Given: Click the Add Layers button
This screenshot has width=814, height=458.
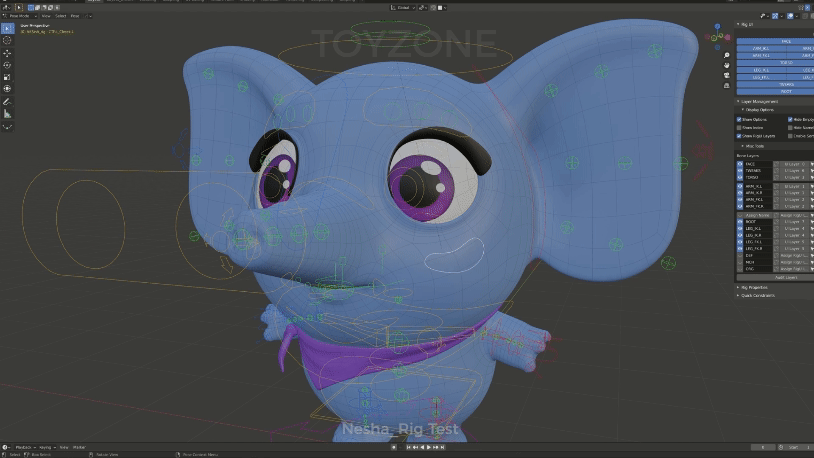Looking at the screenshot, I should (x=775, y=278).
